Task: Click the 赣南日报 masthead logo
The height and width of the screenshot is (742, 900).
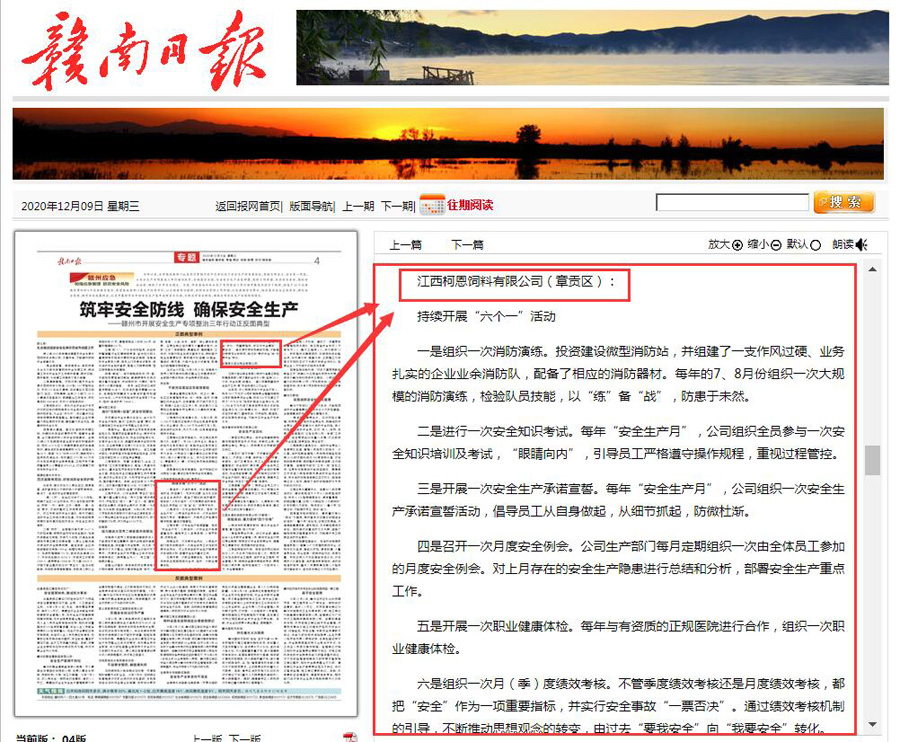Action: pos(143,50)
